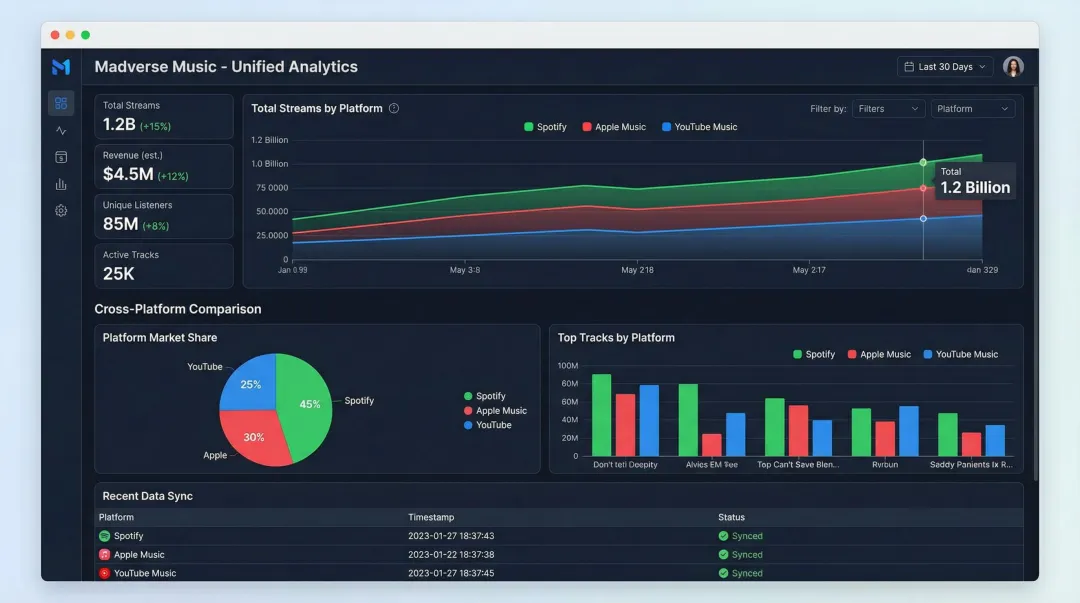Sort by the Timestamp column header

tap(431, 517)
